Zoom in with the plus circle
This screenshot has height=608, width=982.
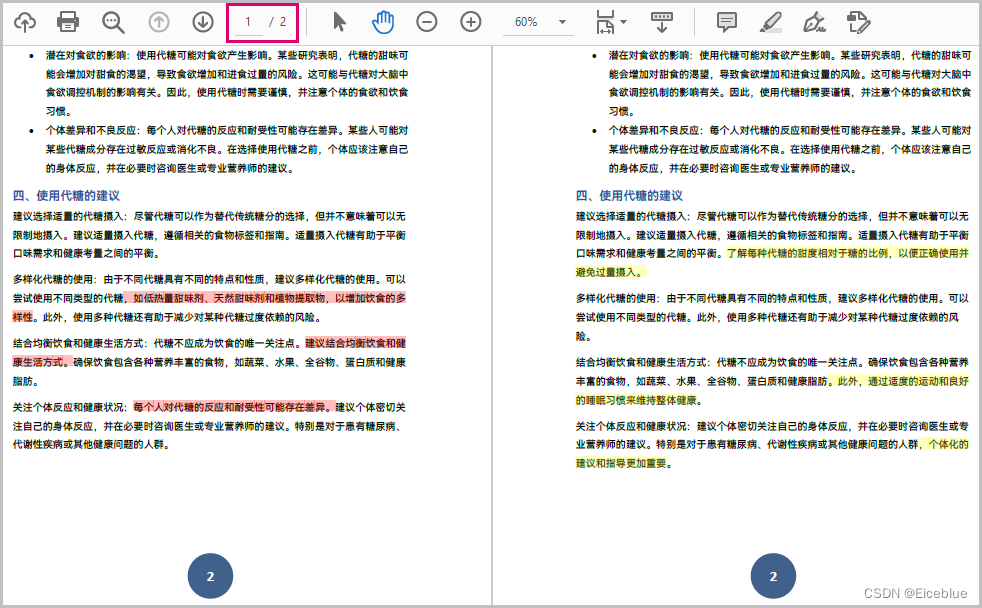tap(470, 22)
